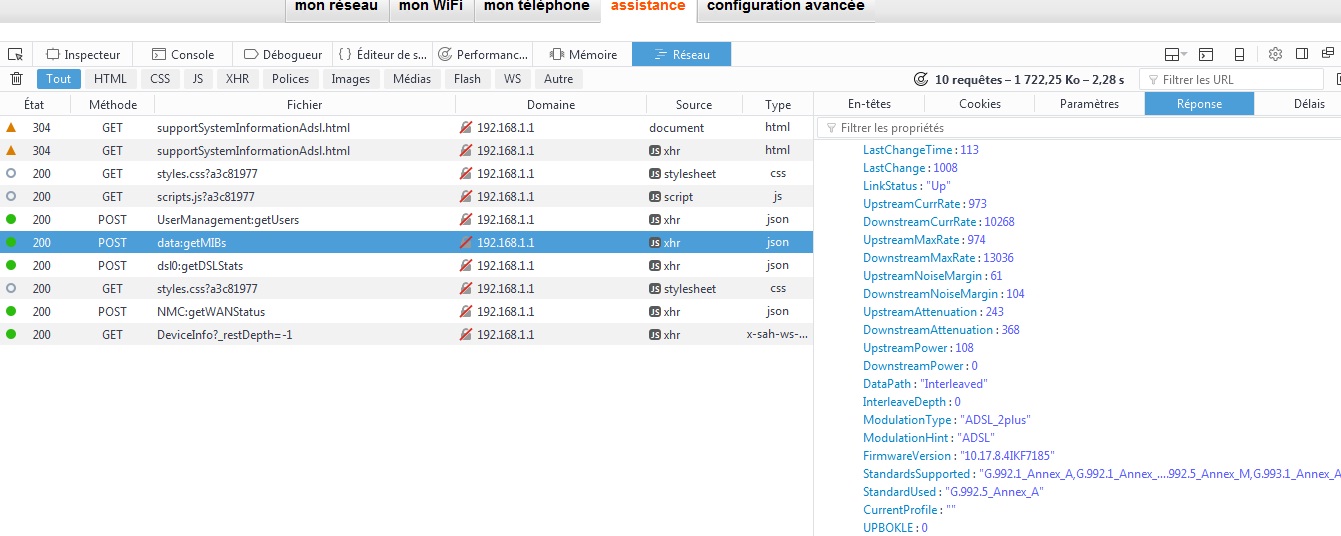Show the Paramètres details tab
The height and width of the screenshot is (536, 1341).
[x=1090, y=104]
